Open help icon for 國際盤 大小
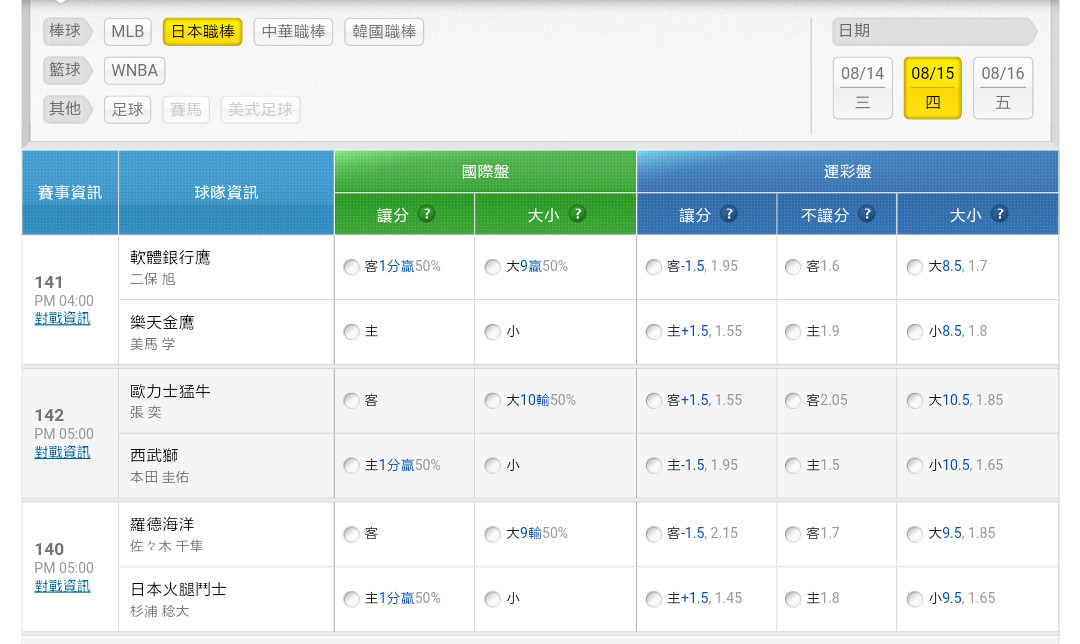The width and height of the screenshot is (1080, 644). click(x=578, y=214)
